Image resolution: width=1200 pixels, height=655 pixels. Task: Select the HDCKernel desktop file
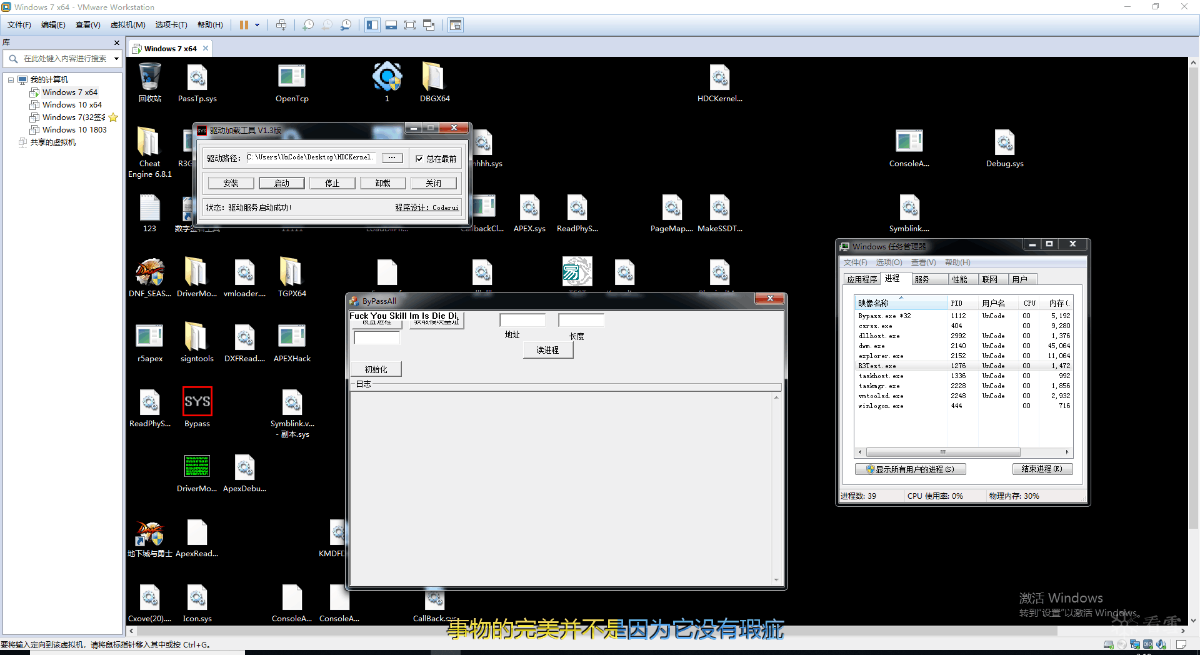click(x=719, y=82)
